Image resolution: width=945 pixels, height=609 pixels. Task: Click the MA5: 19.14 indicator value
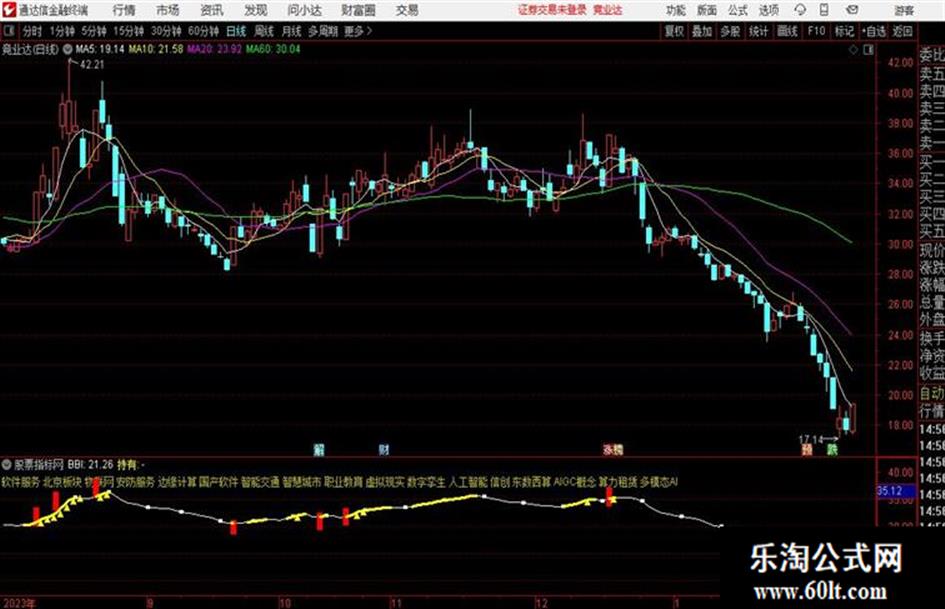99,49
